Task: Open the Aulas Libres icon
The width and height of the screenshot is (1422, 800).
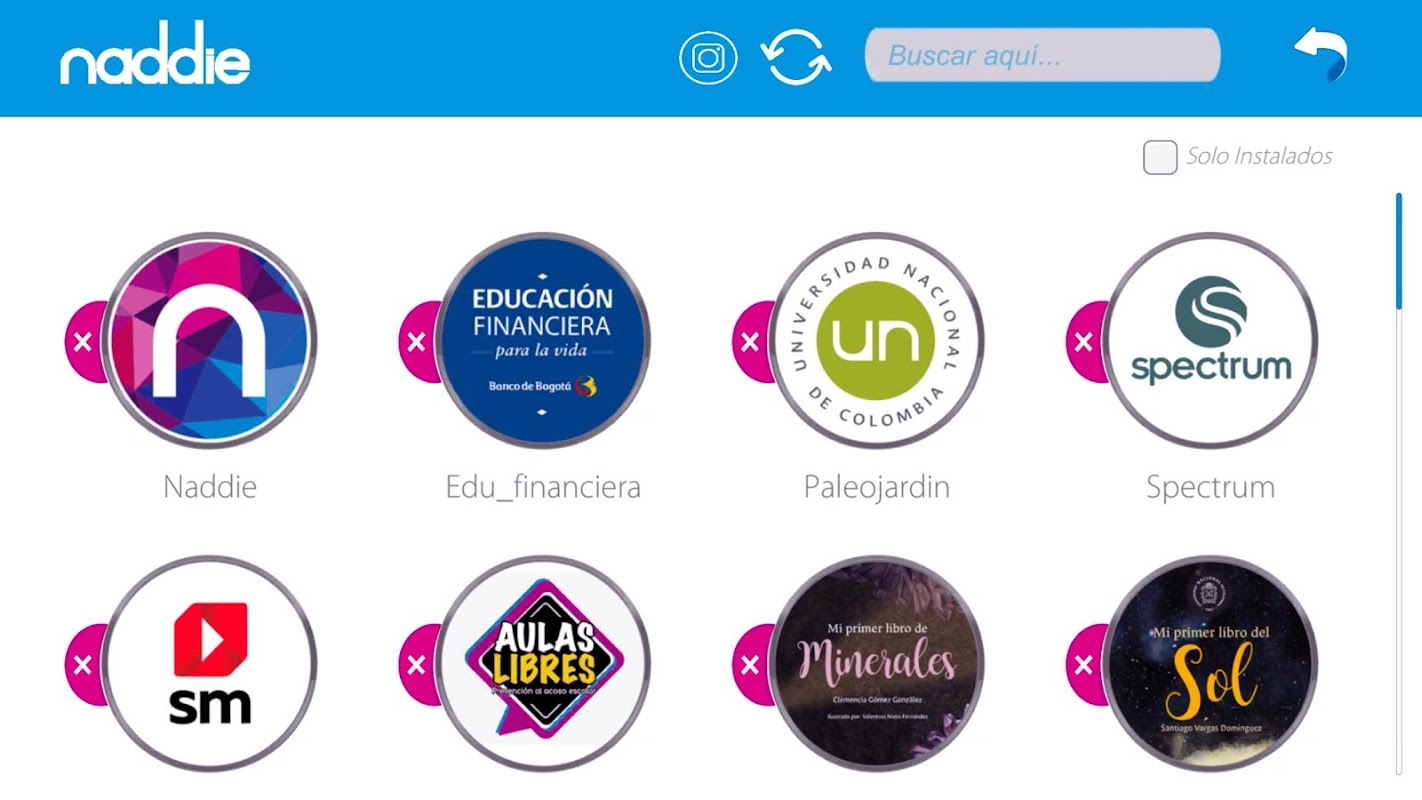Action: [543, 663]
